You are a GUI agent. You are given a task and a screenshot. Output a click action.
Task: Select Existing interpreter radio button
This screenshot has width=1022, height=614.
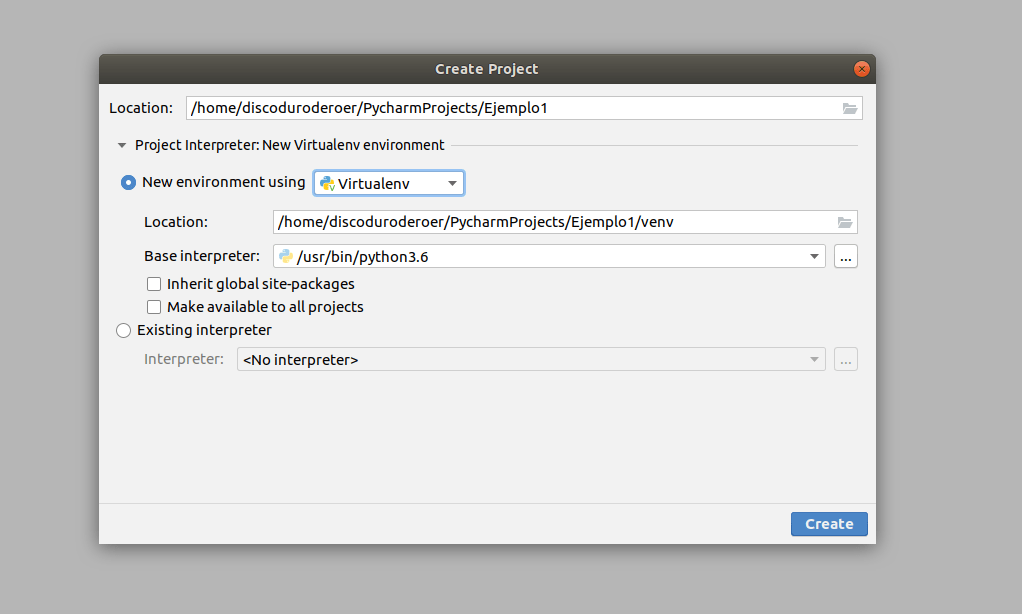(x=123, y=330)
